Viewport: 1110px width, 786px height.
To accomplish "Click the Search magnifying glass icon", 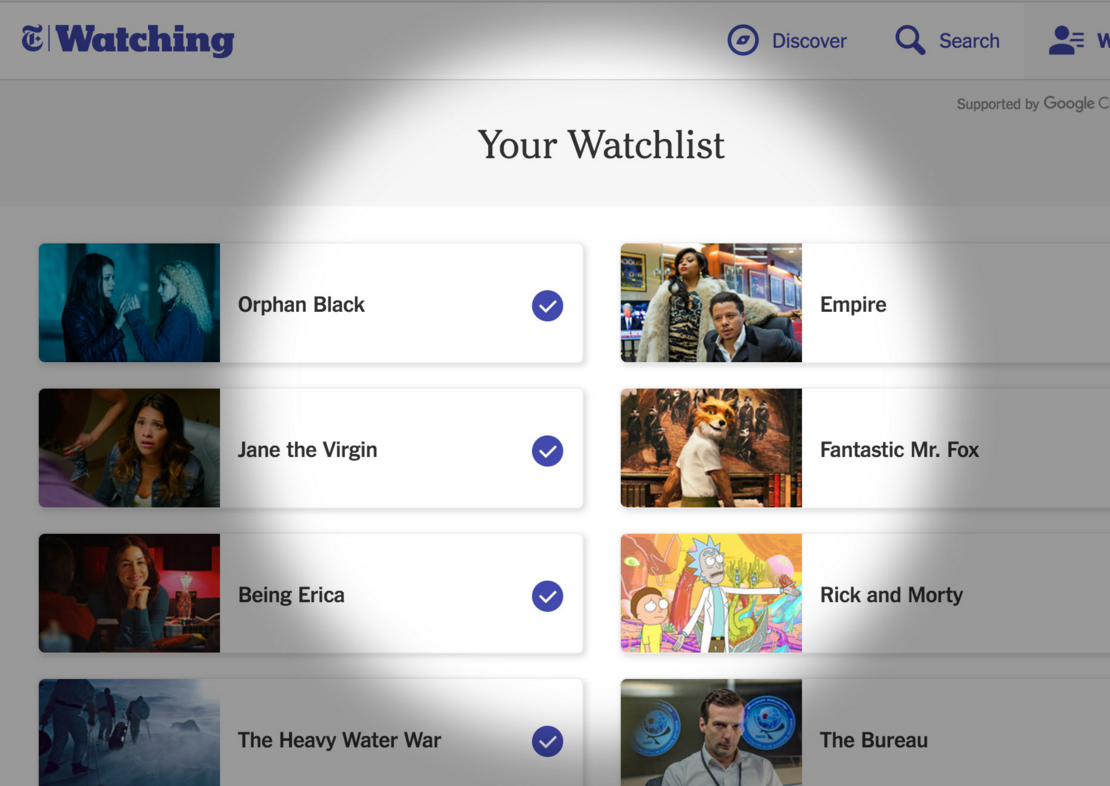I will point(910,40).
